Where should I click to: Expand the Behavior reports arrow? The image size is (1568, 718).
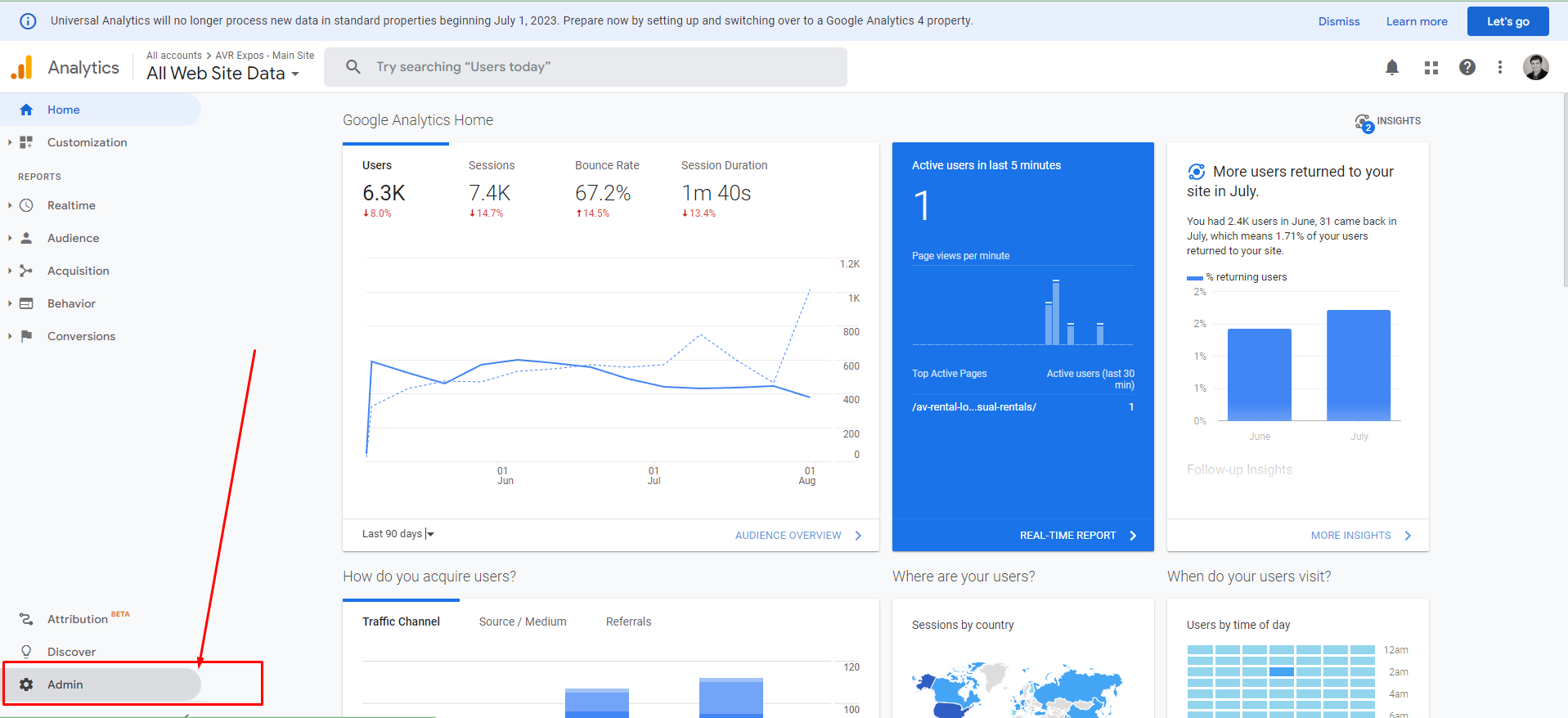pyautogui.click(x=10, y=303)
